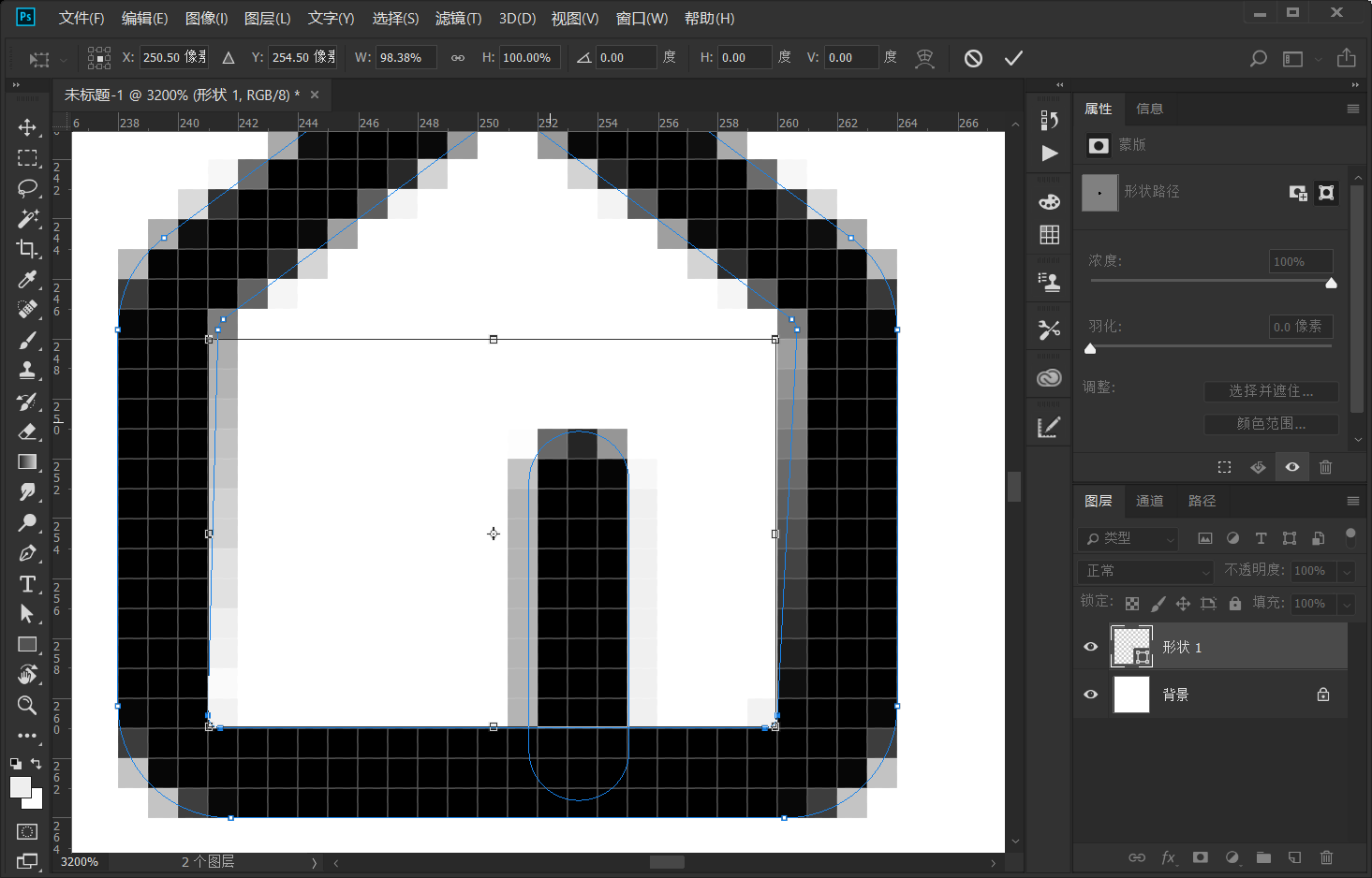Cancel the transform in options bar
1372x878 pixels.
(x=973, y=58)
